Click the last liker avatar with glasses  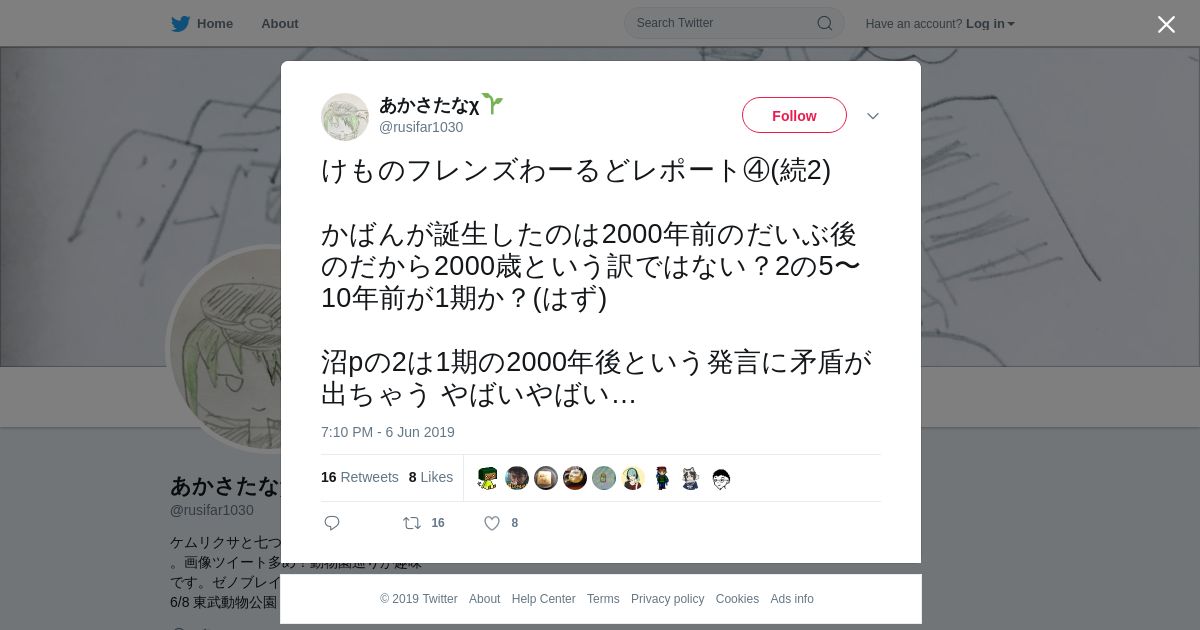tap(721, 478)
